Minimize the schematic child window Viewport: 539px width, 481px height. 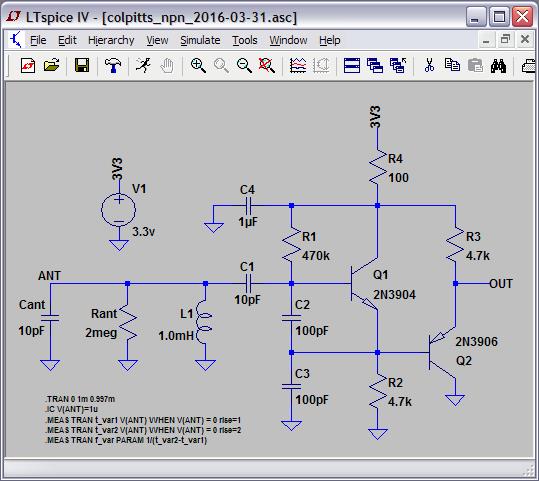[486, 40]
